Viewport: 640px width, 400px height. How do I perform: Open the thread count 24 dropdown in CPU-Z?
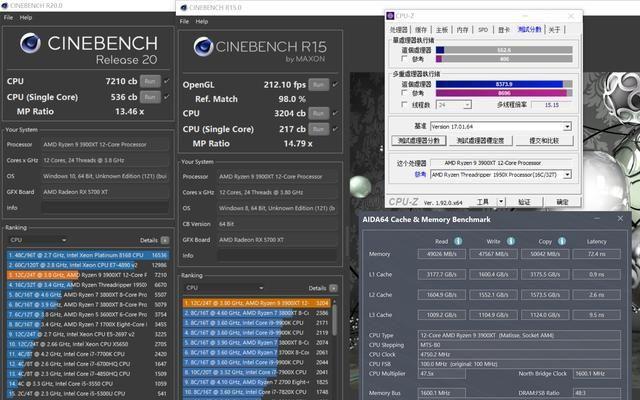click(453, 105)
